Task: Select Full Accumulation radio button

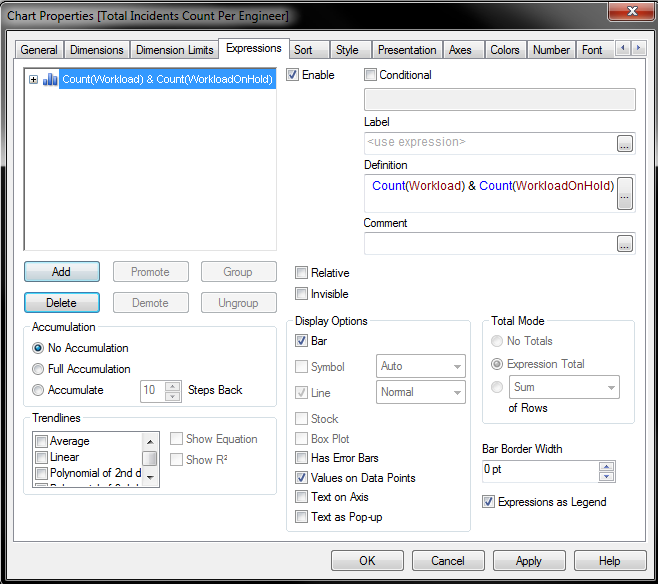Action: point(38,369)
